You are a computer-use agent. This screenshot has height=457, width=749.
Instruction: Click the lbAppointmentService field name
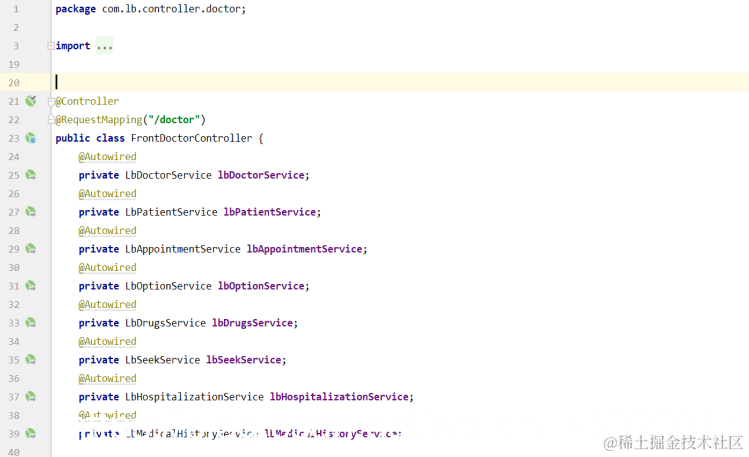pyautogui.click(x=304, y=249)
